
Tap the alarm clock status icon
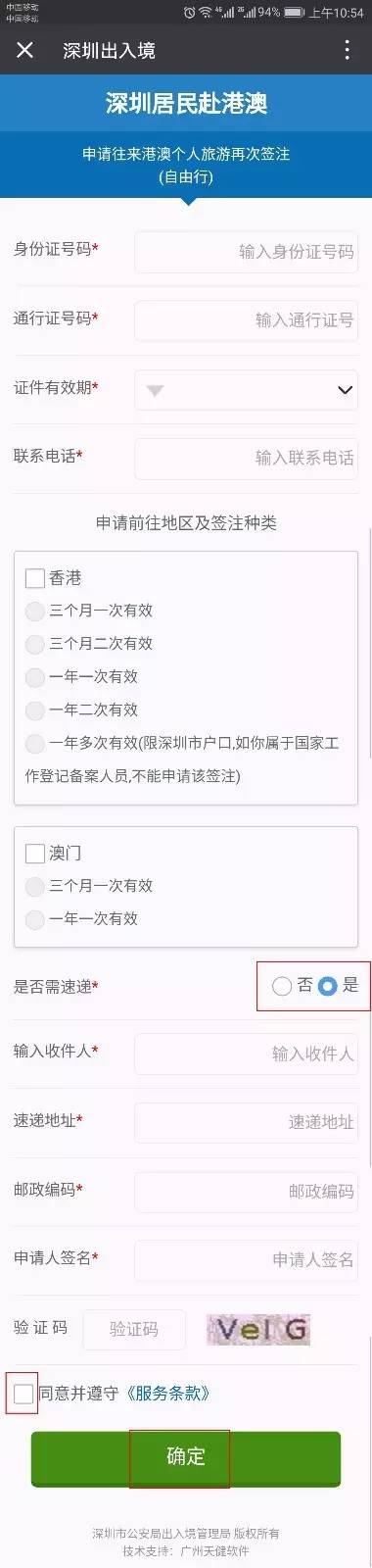[189, 12]
